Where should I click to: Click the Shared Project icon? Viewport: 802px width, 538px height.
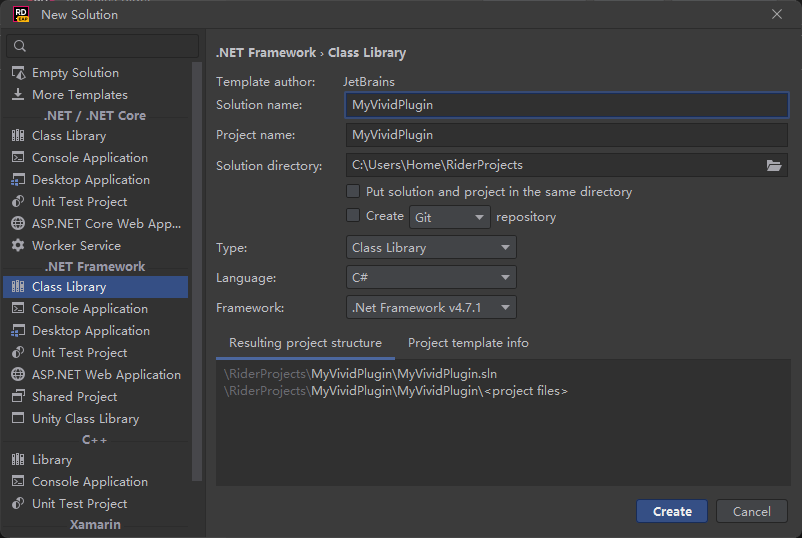pyautogui.click(x=18, y=396)
